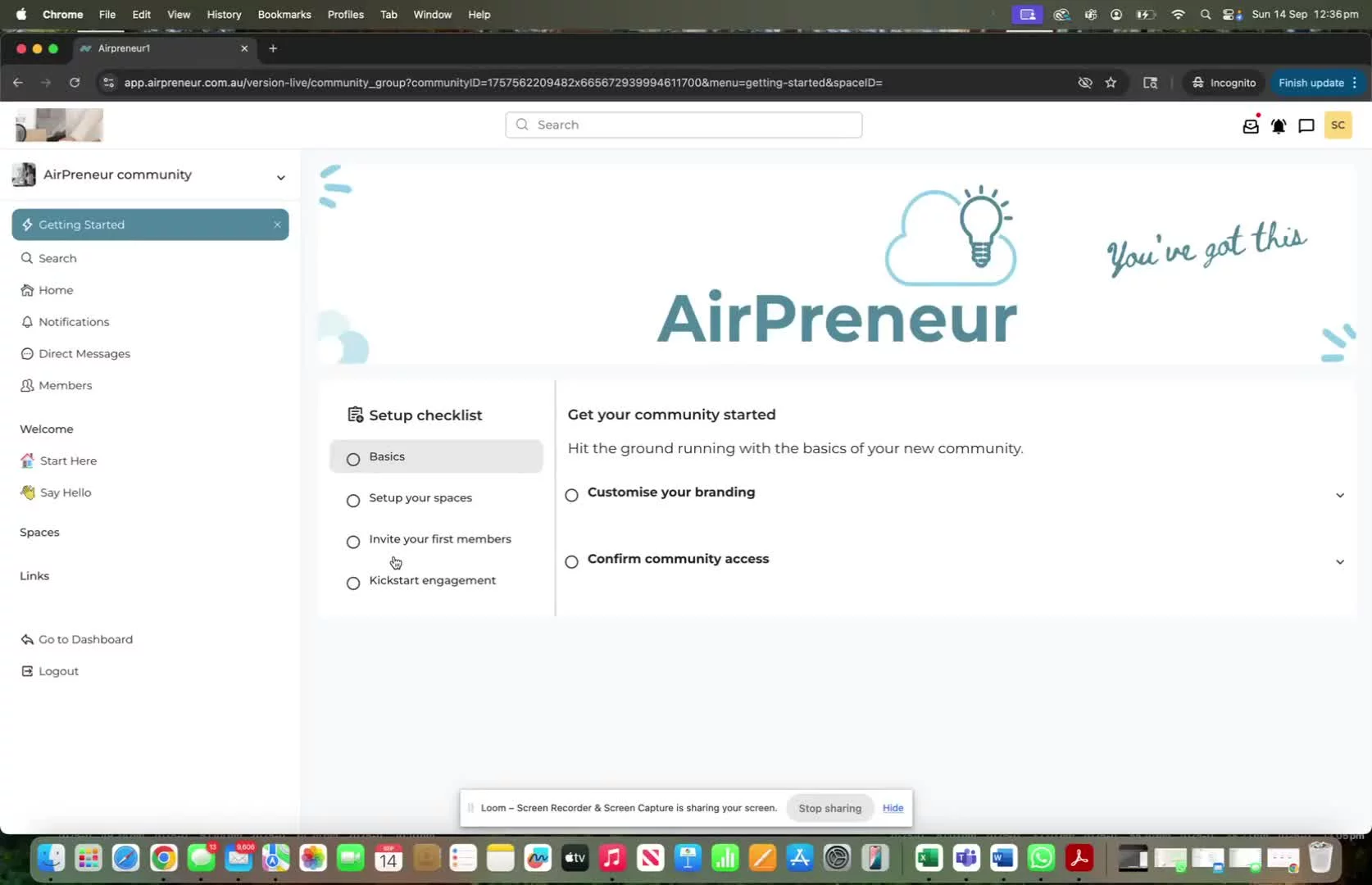This screenshot has height=885, width=1372.
Task: Open macOS Spotlight search icon
Action: (x=1206, y=14)
